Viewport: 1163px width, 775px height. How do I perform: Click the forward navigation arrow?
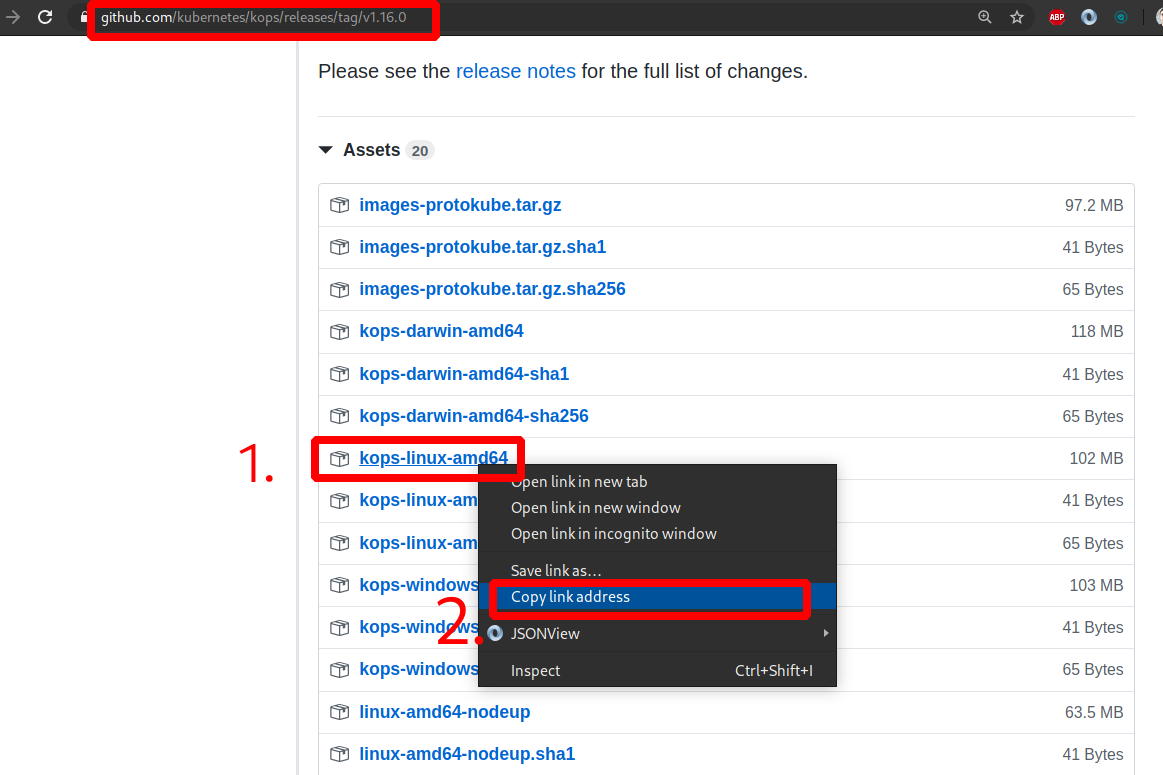click(13, 16)
